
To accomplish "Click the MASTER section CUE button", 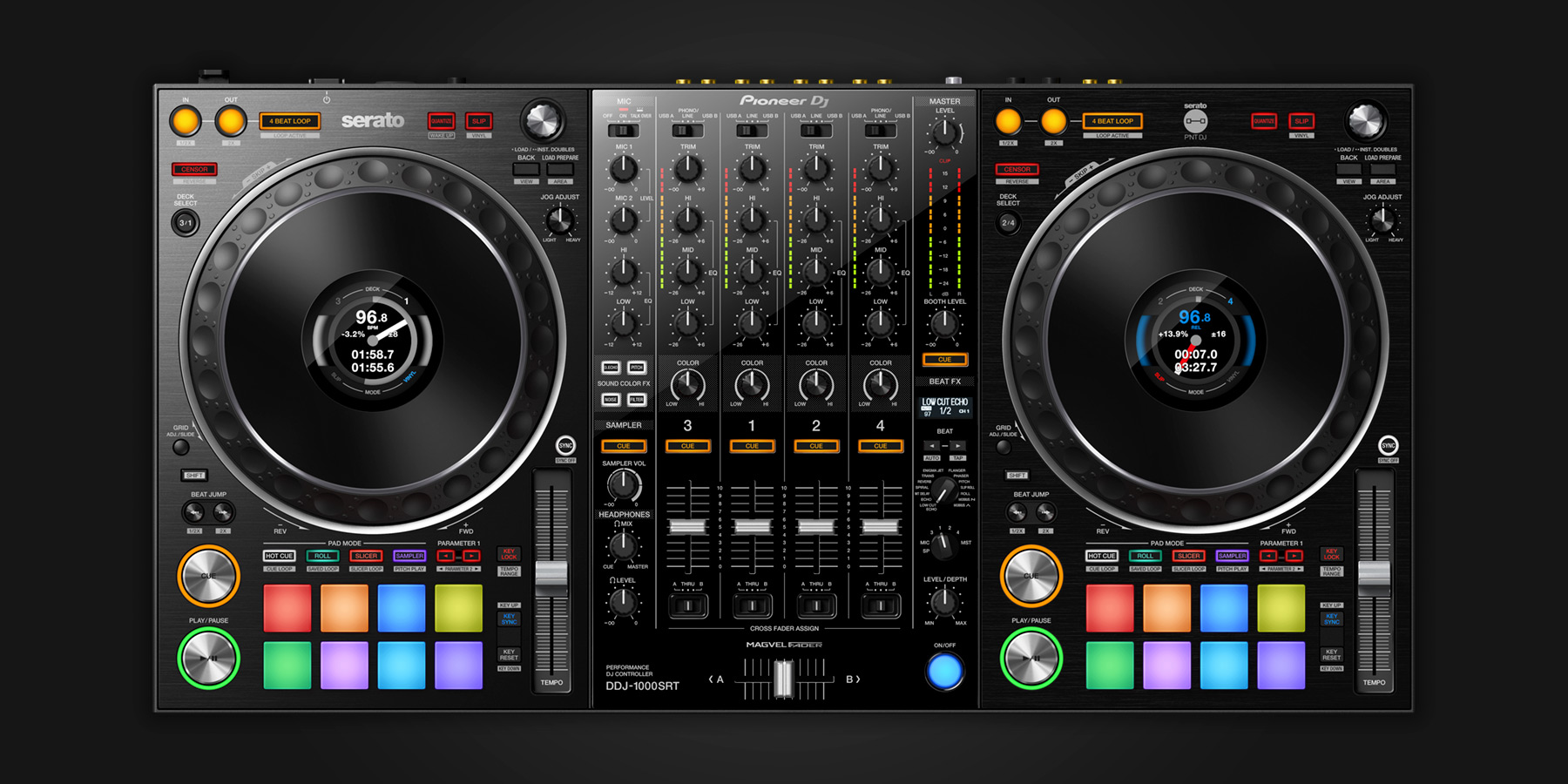I will [944, 360].
